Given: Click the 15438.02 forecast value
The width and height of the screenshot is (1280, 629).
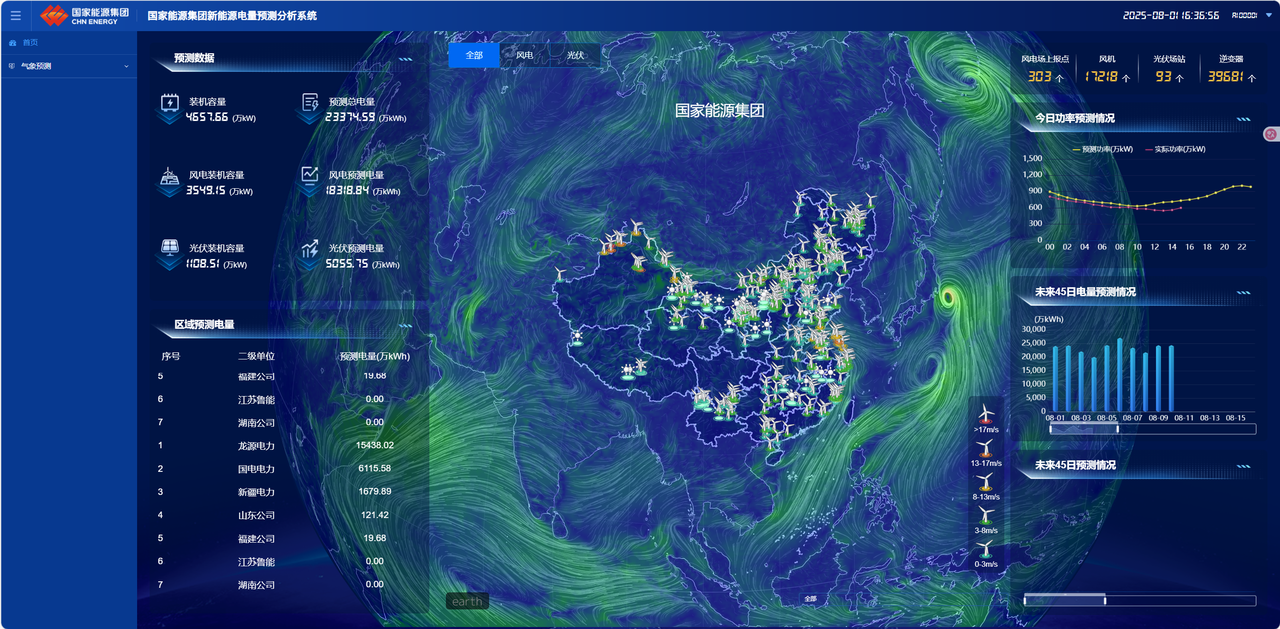Looking at the screenshot, I should (x=375, y=445).
